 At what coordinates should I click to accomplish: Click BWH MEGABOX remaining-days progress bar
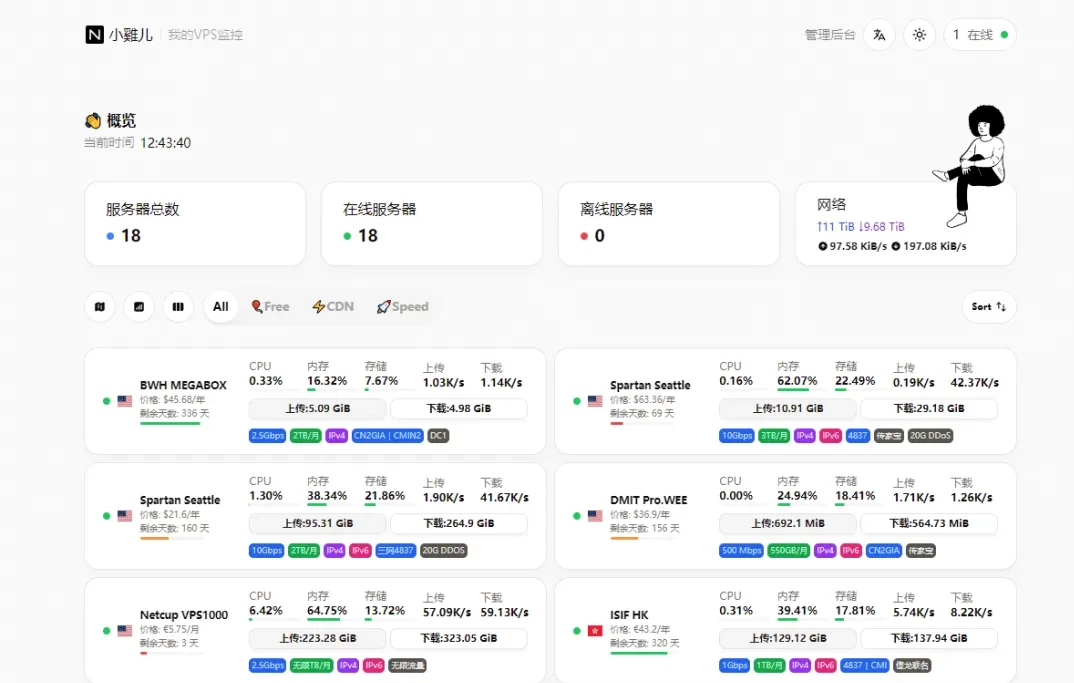(171, 423)
